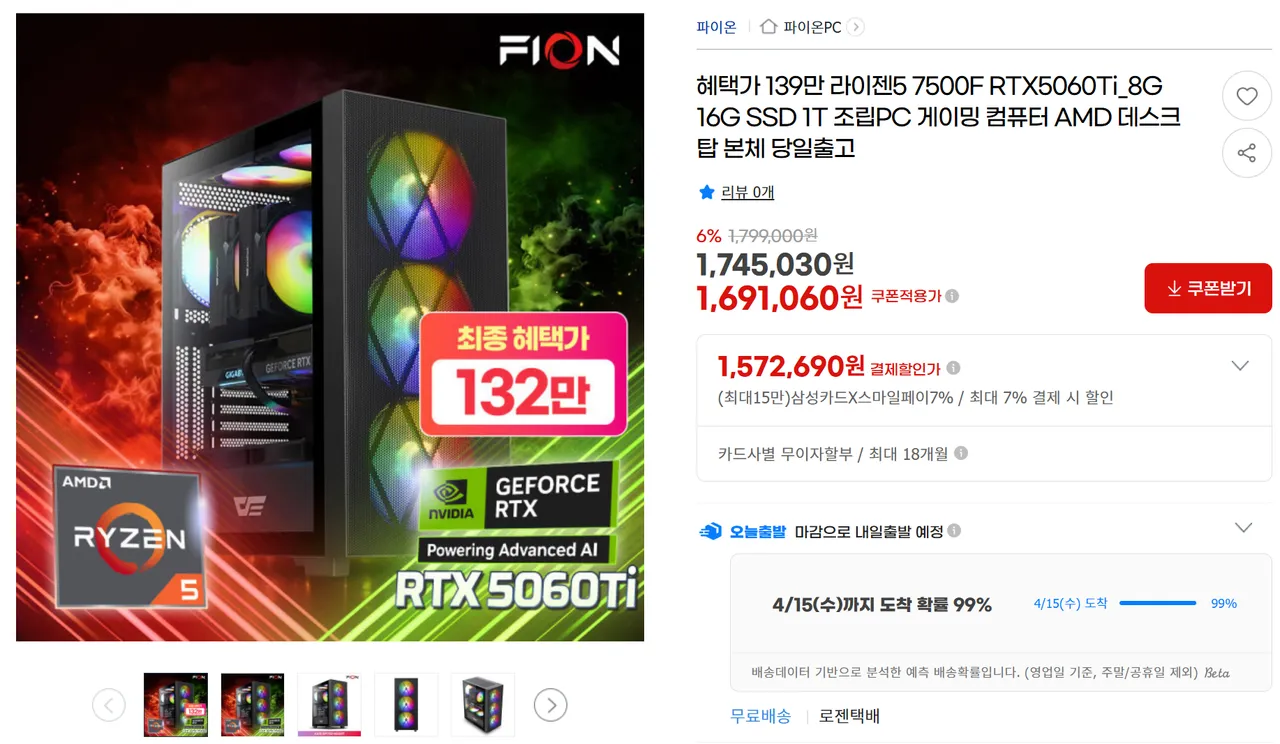Viewport: 1280px width, 744px height.
Task: Click the 99% arrival probability bar
Action: [x=1158, y=603]
